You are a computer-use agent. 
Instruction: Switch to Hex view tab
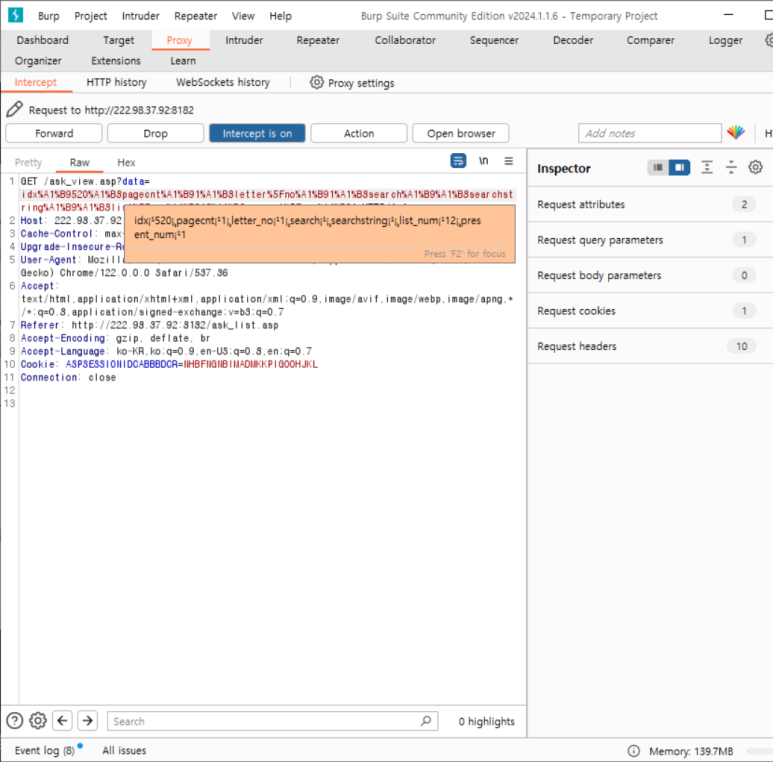click(126, 162)
